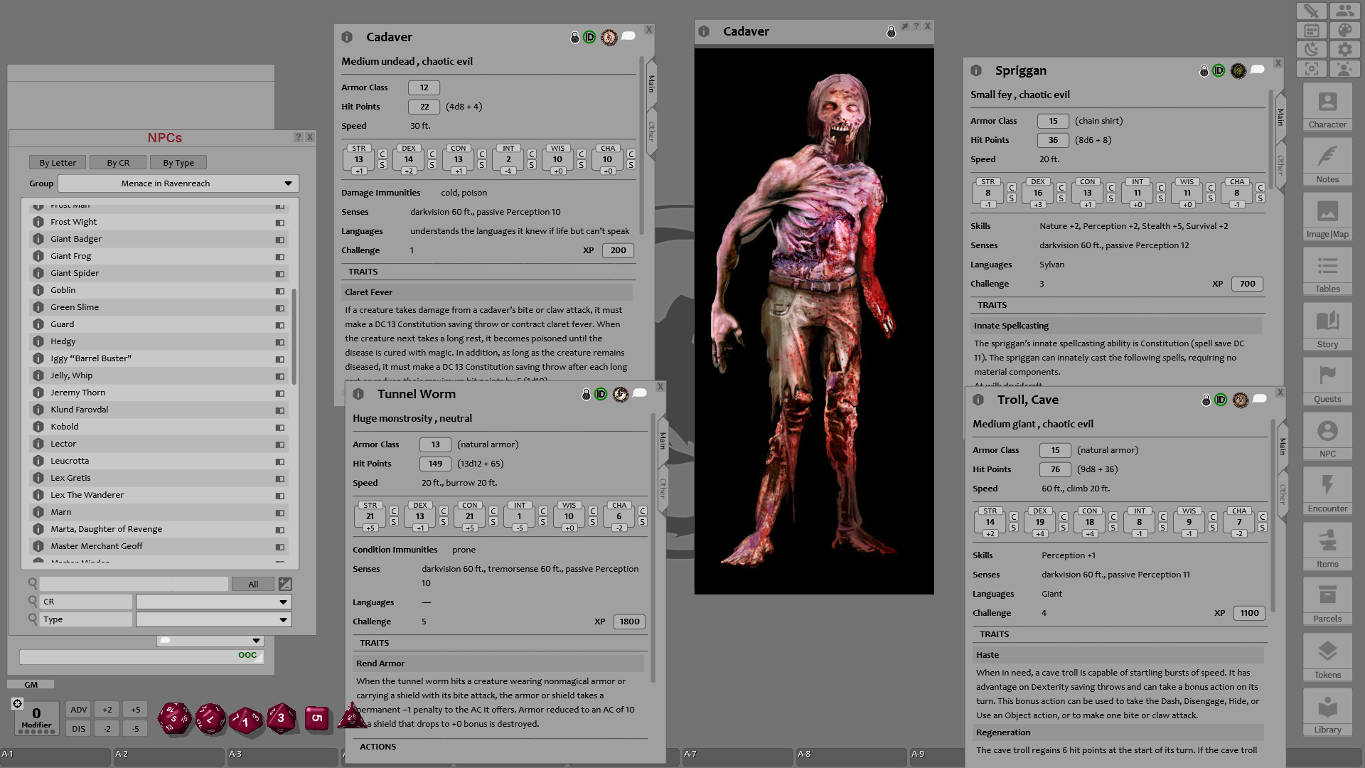Roll the red d20 die
The height and width of the screenshot is (768, 1365).
click(176, 718)
